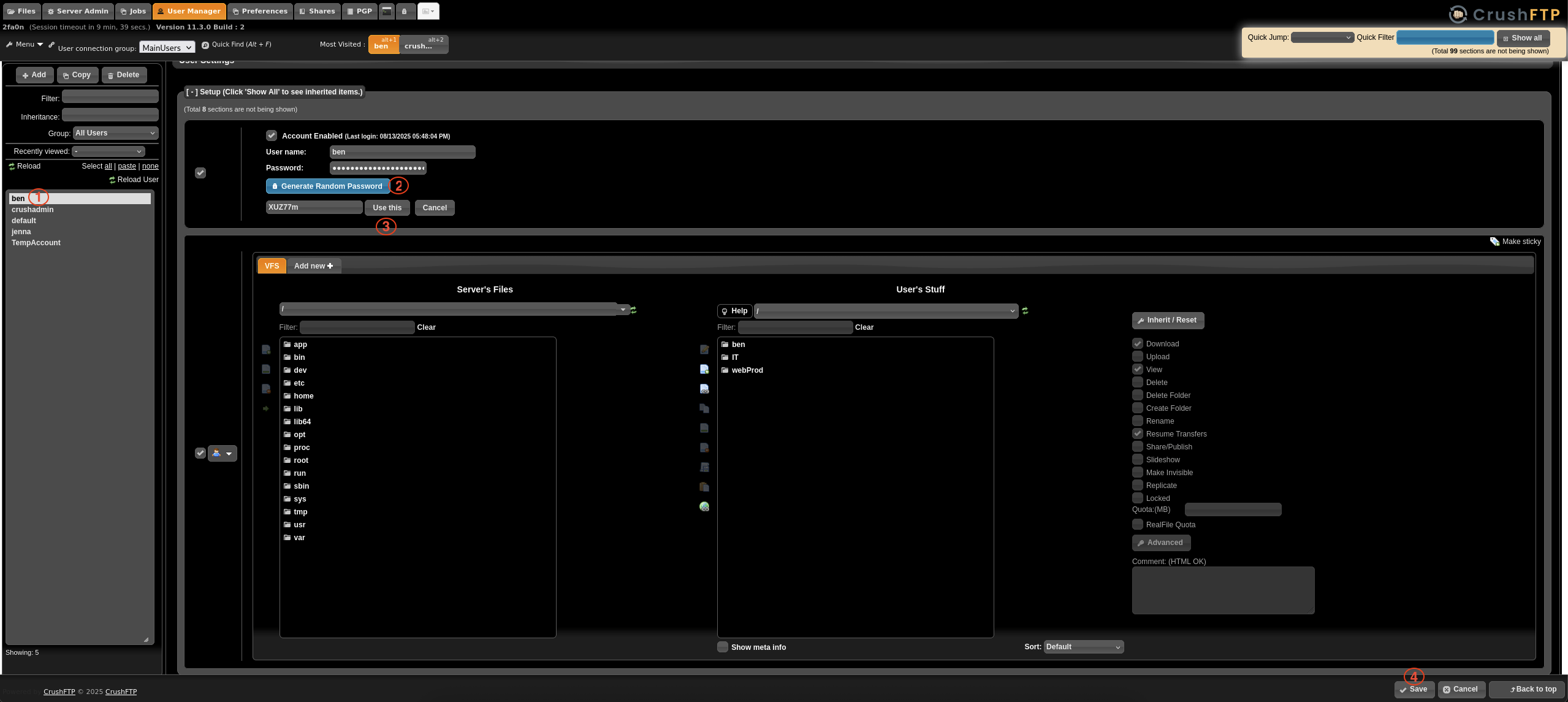
Task: Click Generate Random Password button
Action: pos(327,186)
